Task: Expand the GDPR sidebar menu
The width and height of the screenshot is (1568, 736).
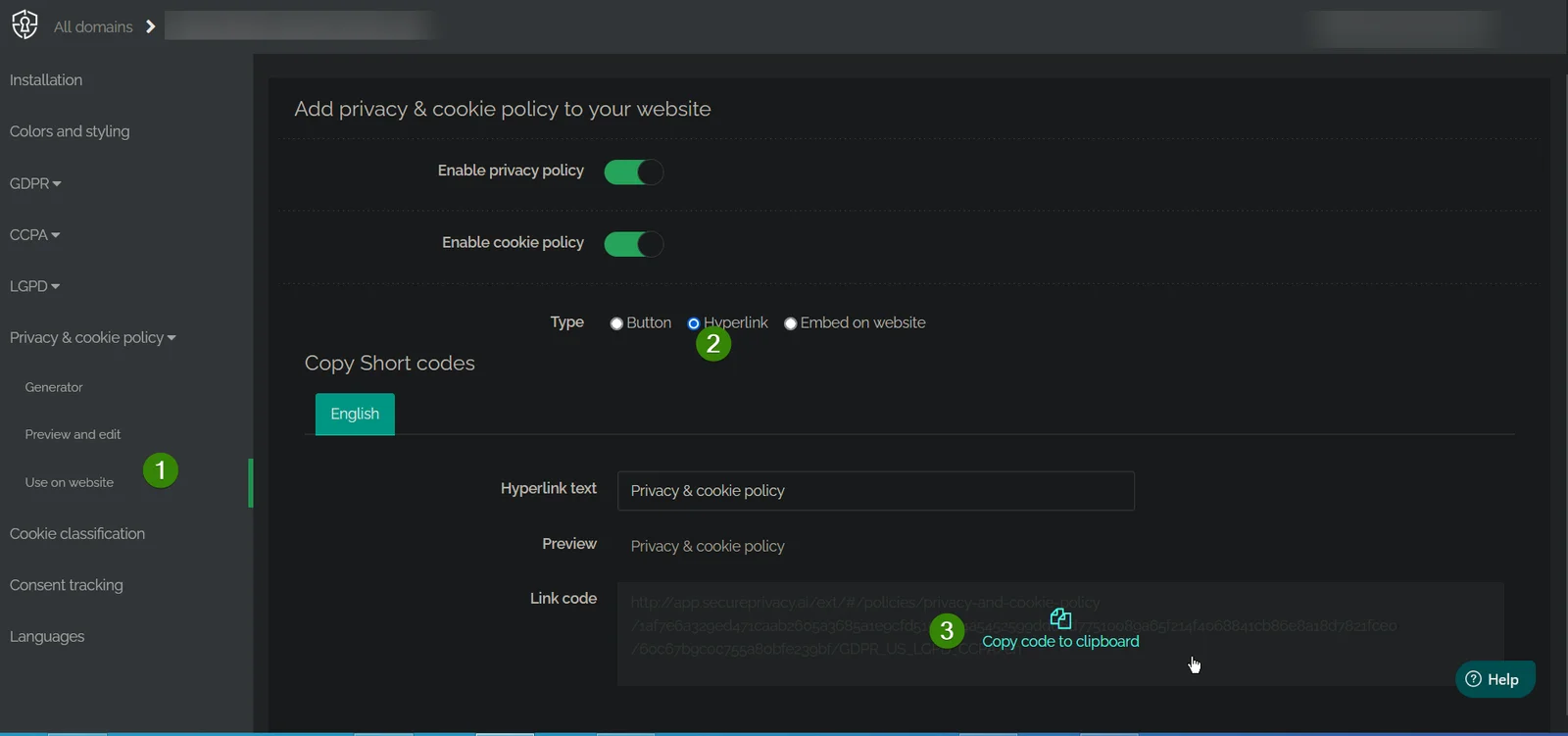Action: click(35, 183)
